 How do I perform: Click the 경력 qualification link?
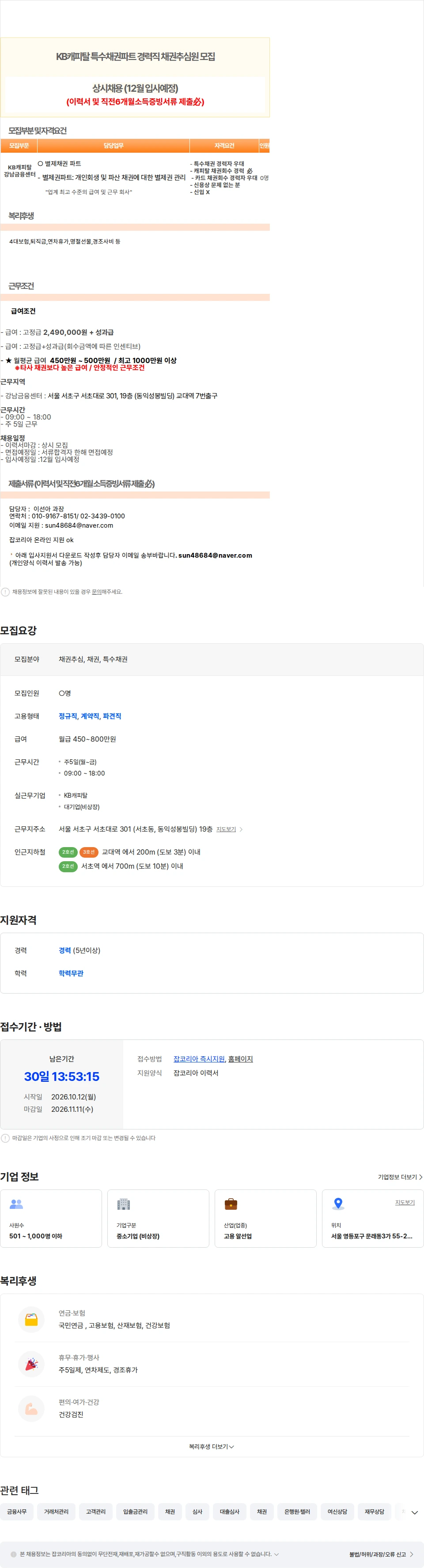click(64, 950)
